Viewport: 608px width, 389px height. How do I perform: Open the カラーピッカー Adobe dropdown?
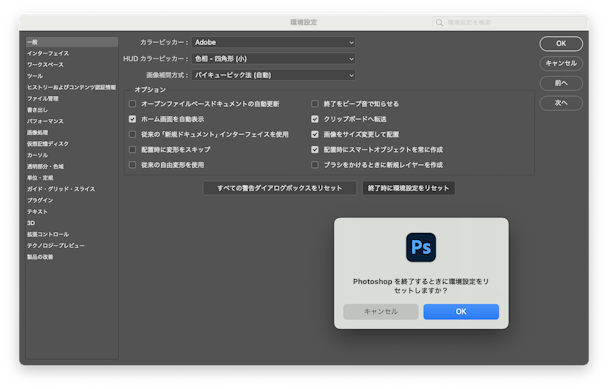(273, 42)
